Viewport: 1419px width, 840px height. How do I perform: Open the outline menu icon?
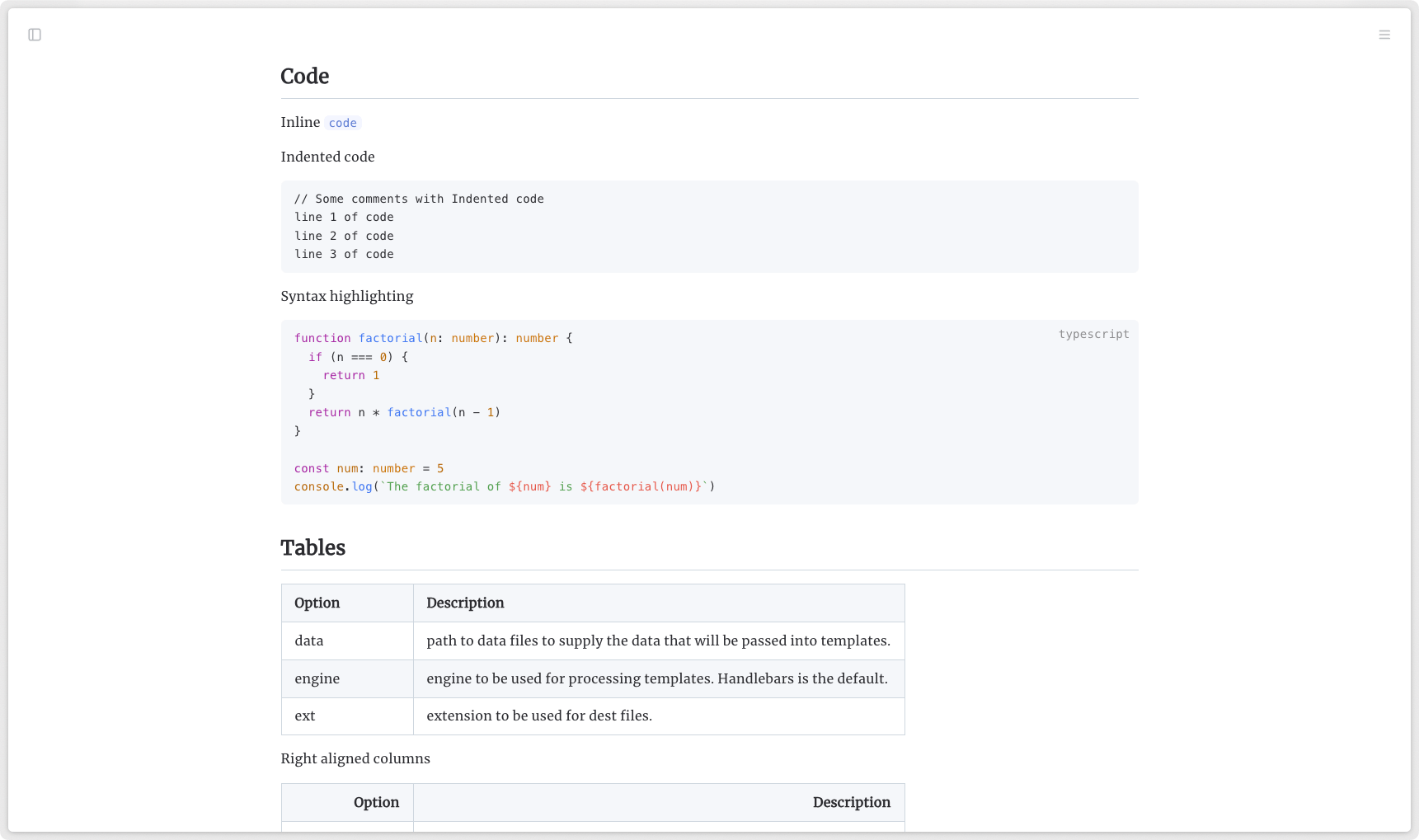tap(1384, 35)
